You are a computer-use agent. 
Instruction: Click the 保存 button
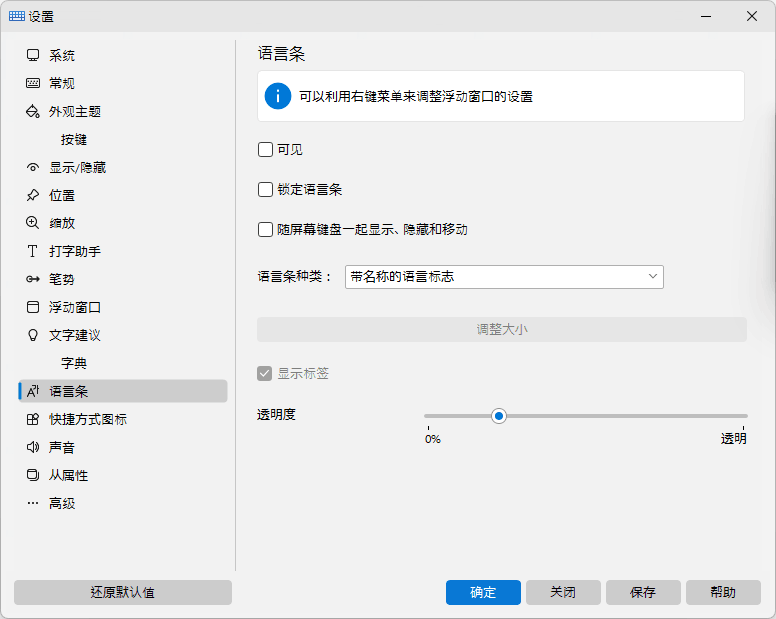pos(643,592)
